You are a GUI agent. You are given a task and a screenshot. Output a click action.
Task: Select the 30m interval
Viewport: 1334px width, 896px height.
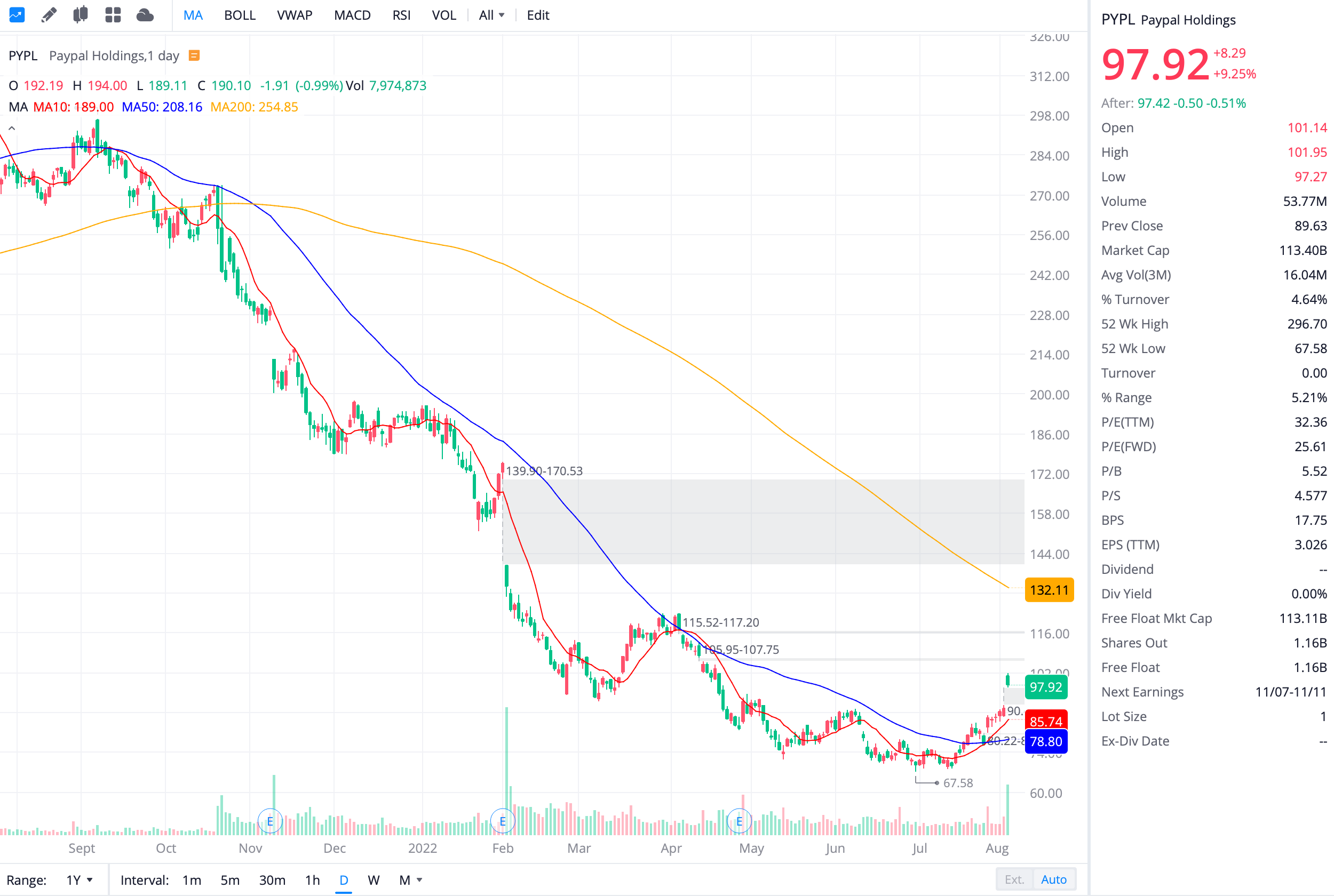coord(272,880)
